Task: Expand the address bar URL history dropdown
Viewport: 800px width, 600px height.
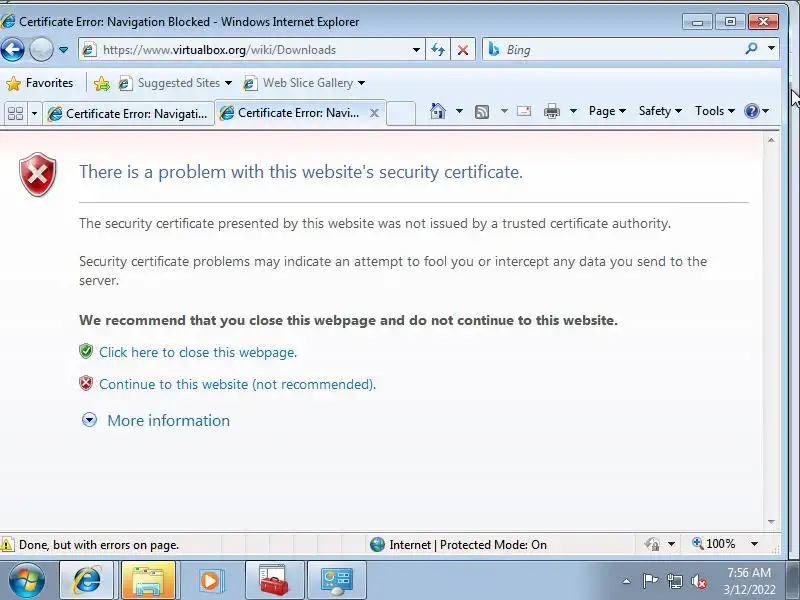Action: point(416,50)
